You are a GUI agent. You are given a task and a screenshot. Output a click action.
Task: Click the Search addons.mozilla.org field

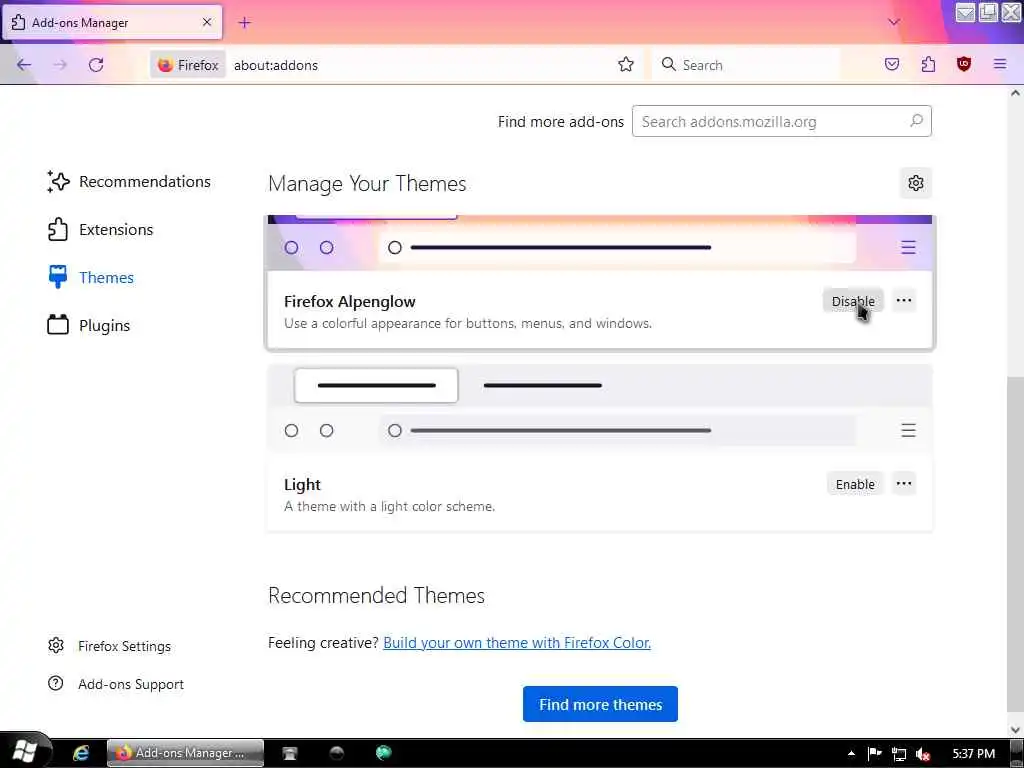[x=781, y=121]
